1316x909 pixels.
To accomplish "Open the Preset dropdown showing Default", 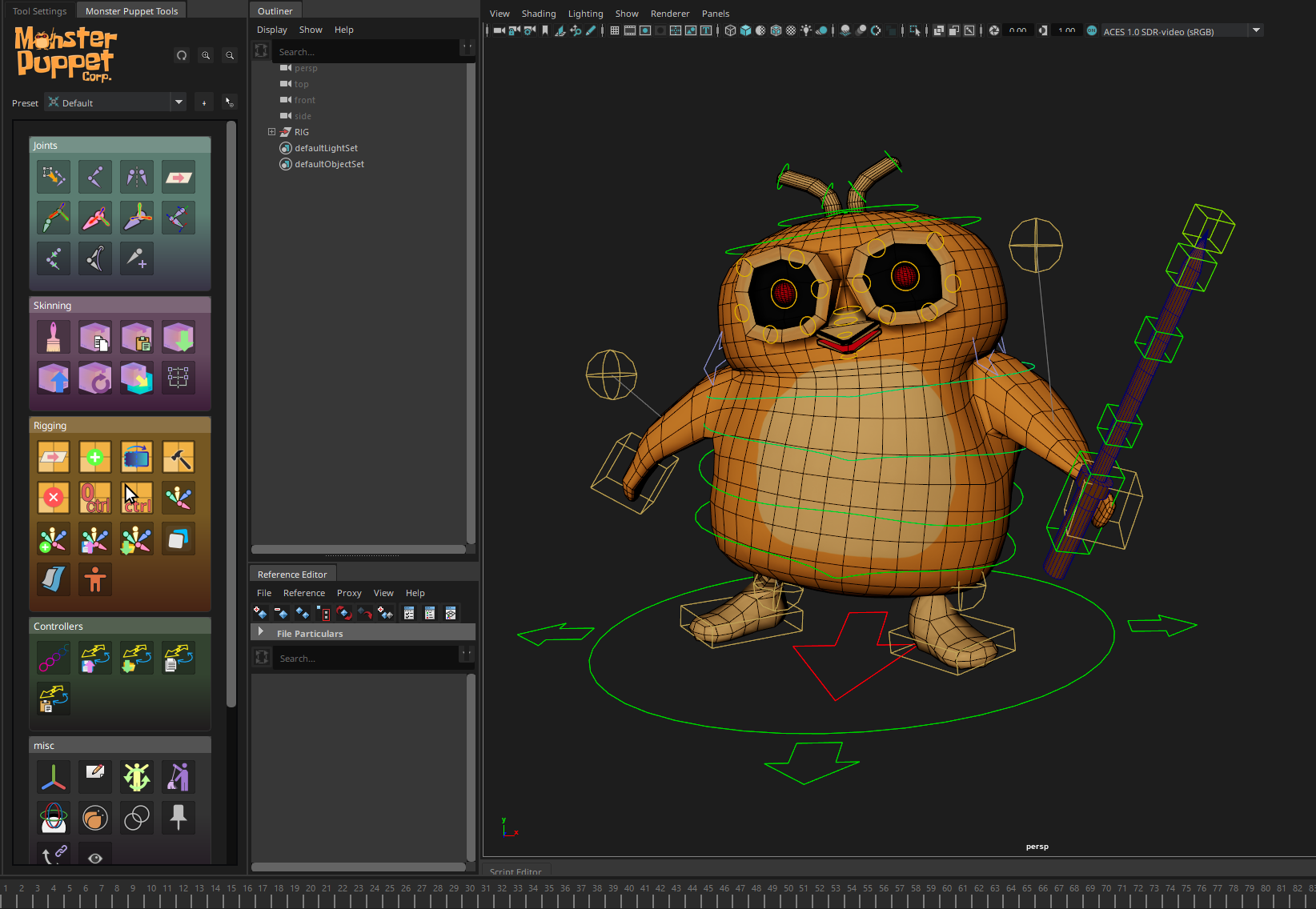I will point(178,102).
